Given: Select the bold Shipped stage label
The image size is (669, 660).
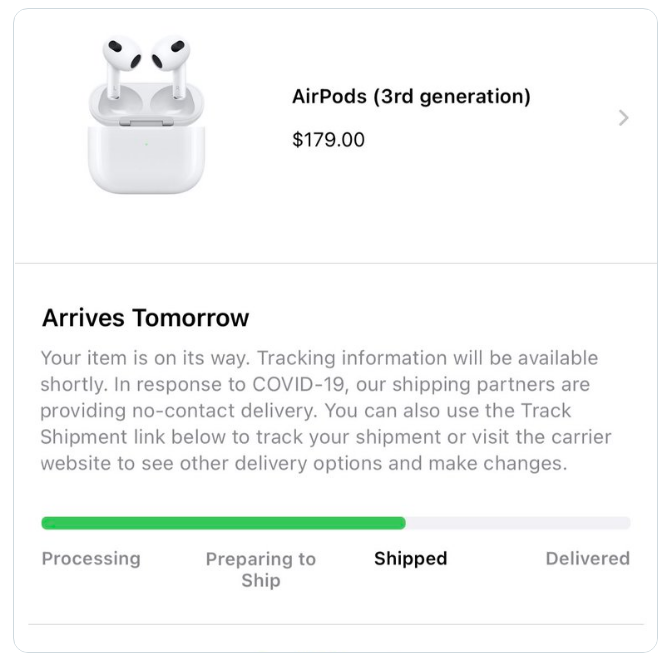Looking at the screenshot, I should pyautogui.click(x=410, y=558).
